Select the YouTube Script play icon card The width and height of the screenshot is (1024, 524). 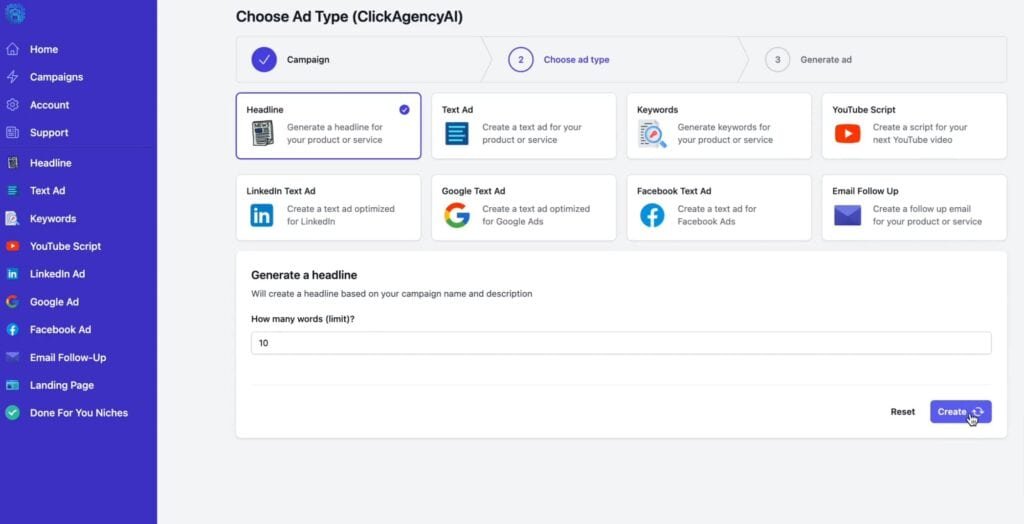tap(847, 133)
